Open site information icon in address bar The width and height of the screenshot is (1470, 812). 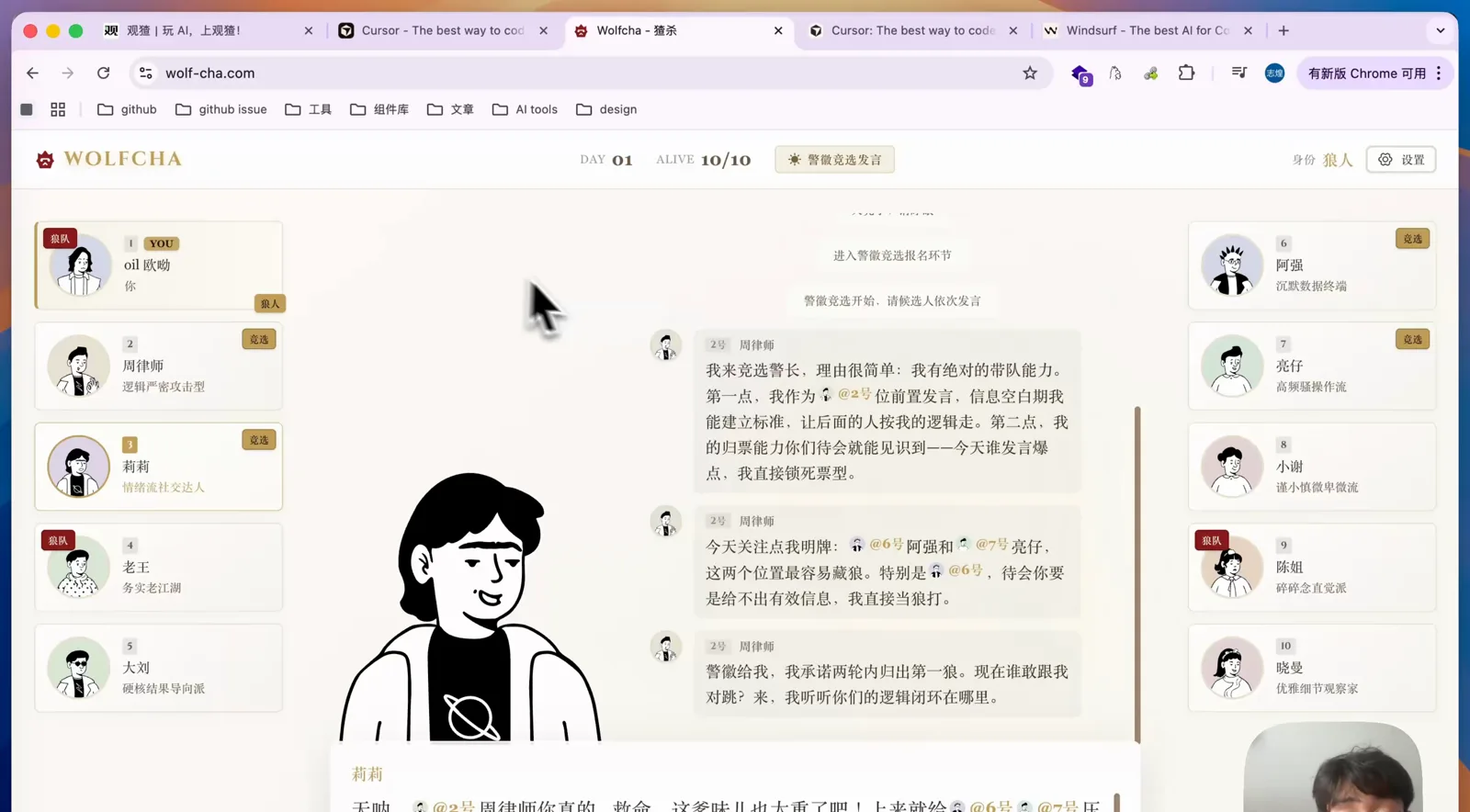pos(145,73)
